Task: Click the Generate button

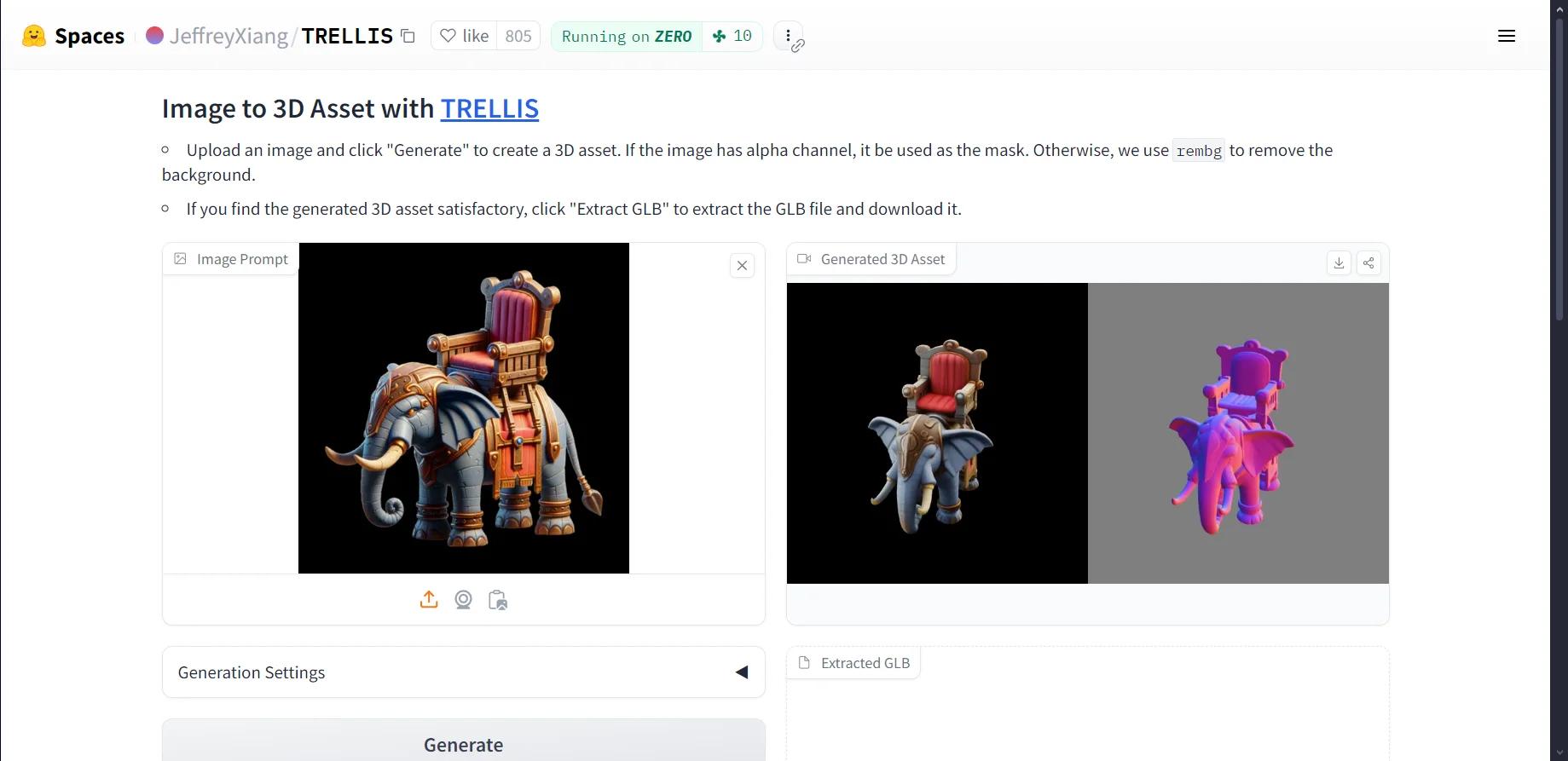Action: tap(464, 743)
